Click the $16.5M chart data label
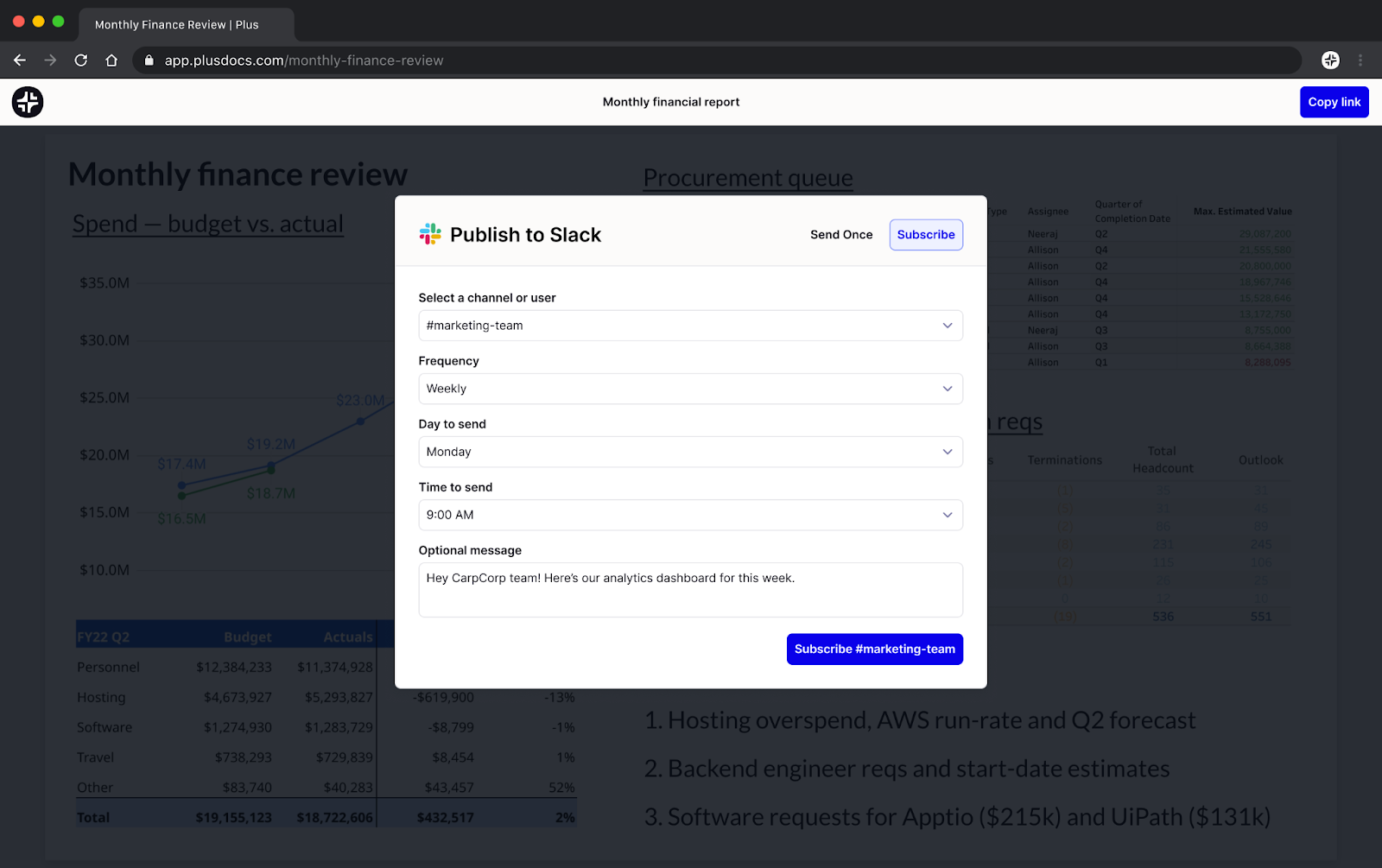 coord(181,519)
